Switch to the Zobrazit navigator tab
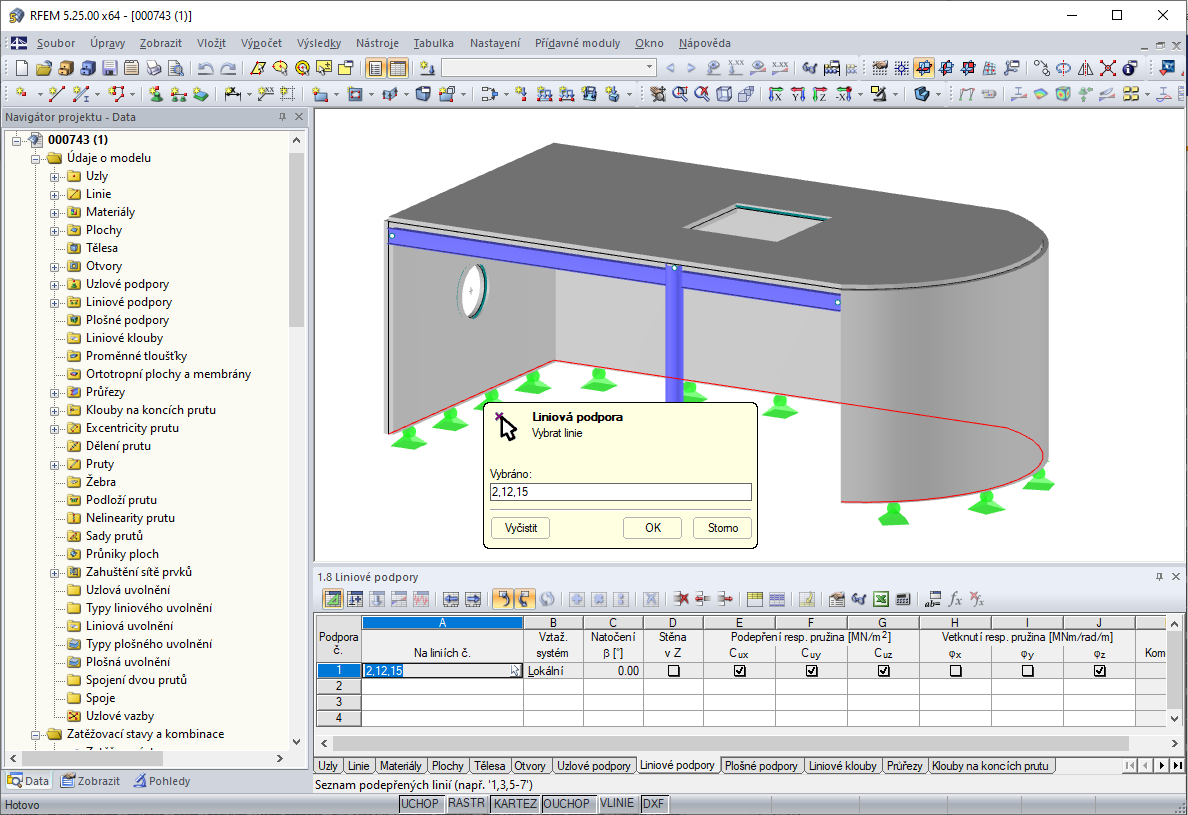 (91, 781)
